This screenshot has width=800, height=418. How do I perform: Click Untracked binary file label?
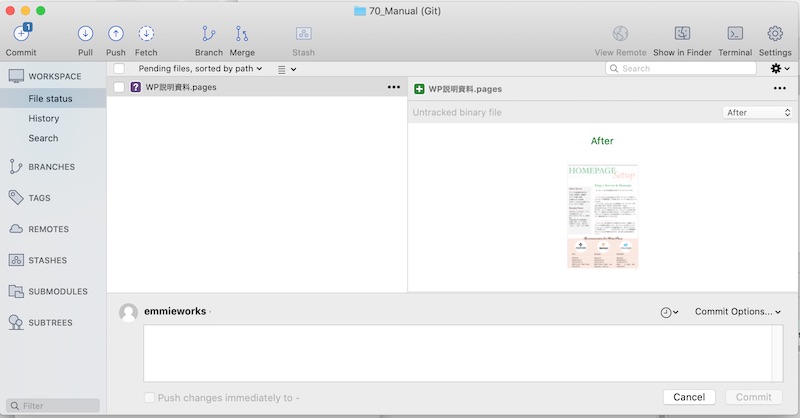(457, 112)
